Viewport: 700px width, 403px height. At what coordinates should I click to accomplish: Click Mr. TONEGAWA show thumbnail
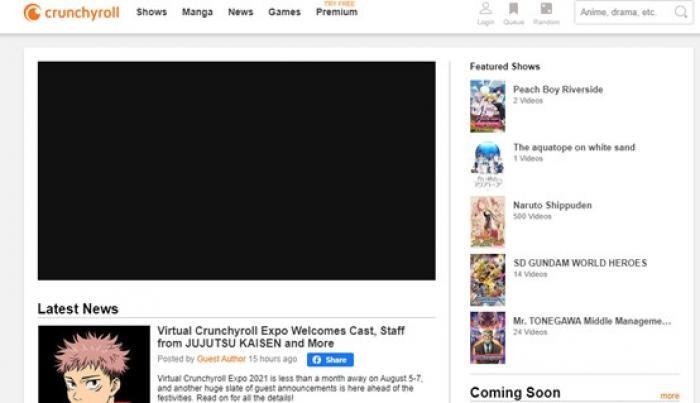tap(487, 338)
